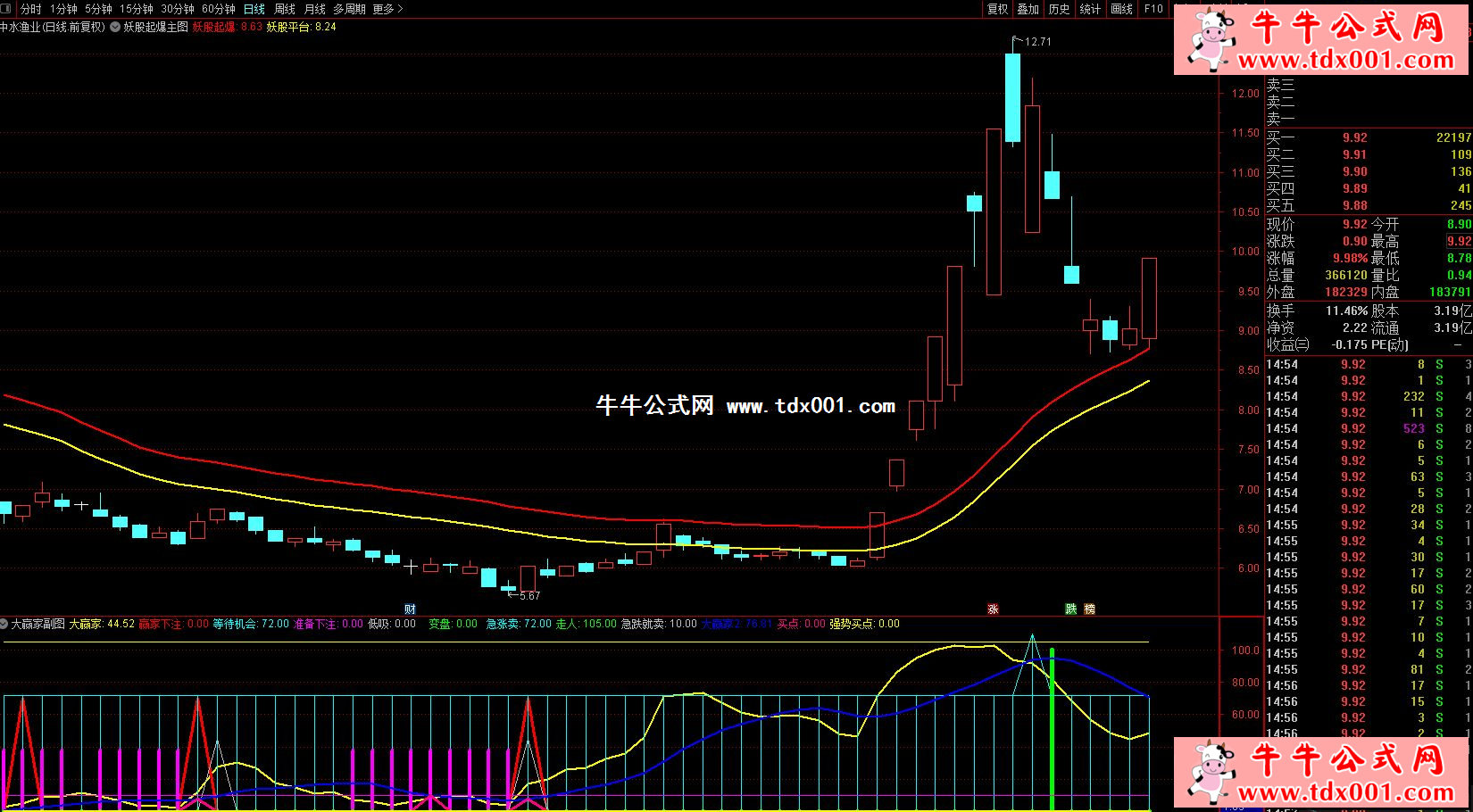Click the 买二 bid price 9.91 row
This screenshot has height=812, width=1473.
coord(1369,154)
